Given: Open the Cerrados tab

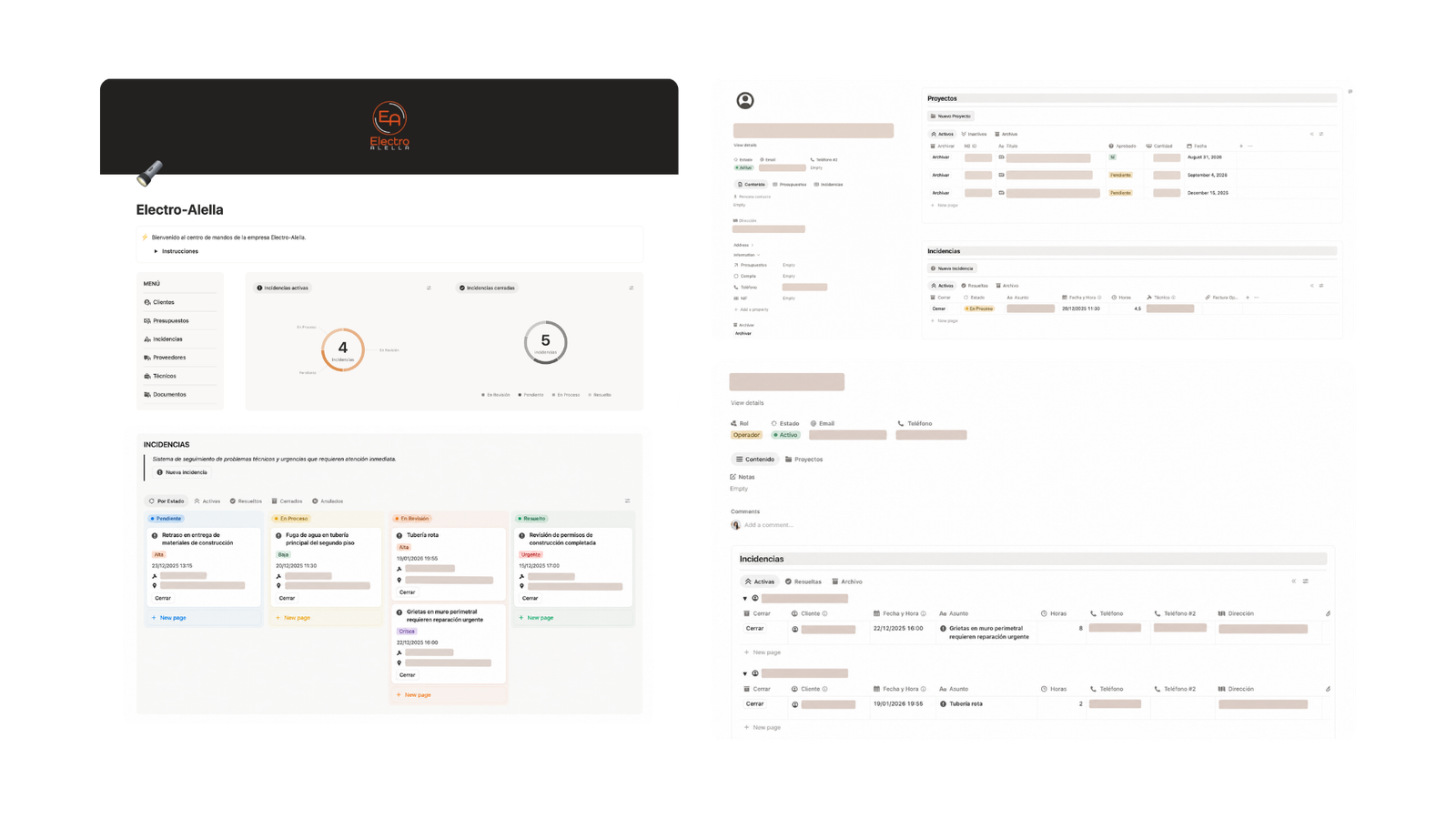Looking at the screenshot, I should coord(287,501).
